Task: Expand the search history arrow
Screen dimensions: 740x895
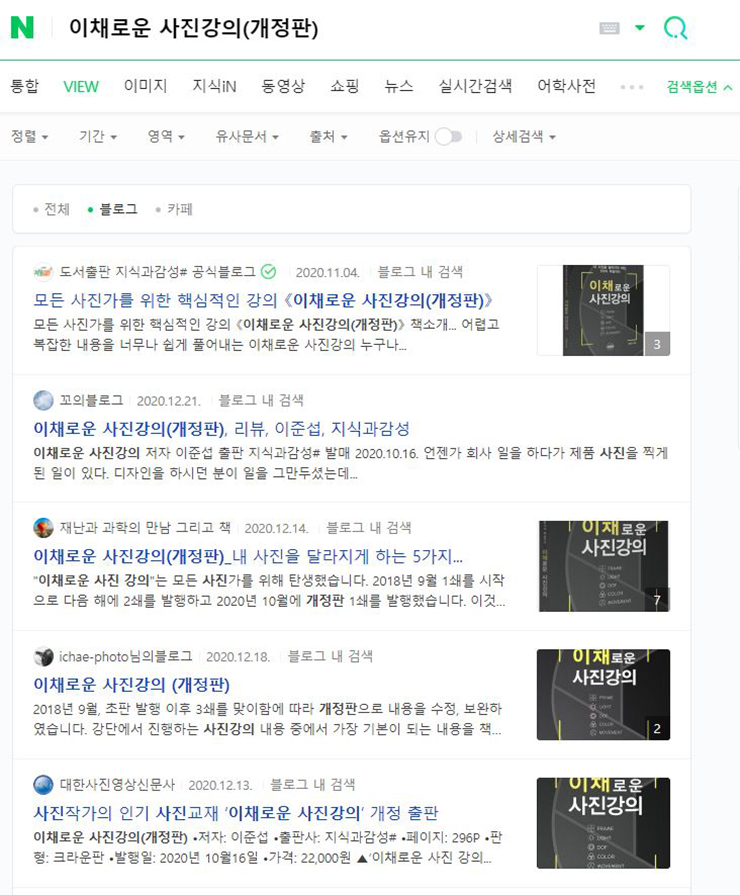Action: (640, 27)
